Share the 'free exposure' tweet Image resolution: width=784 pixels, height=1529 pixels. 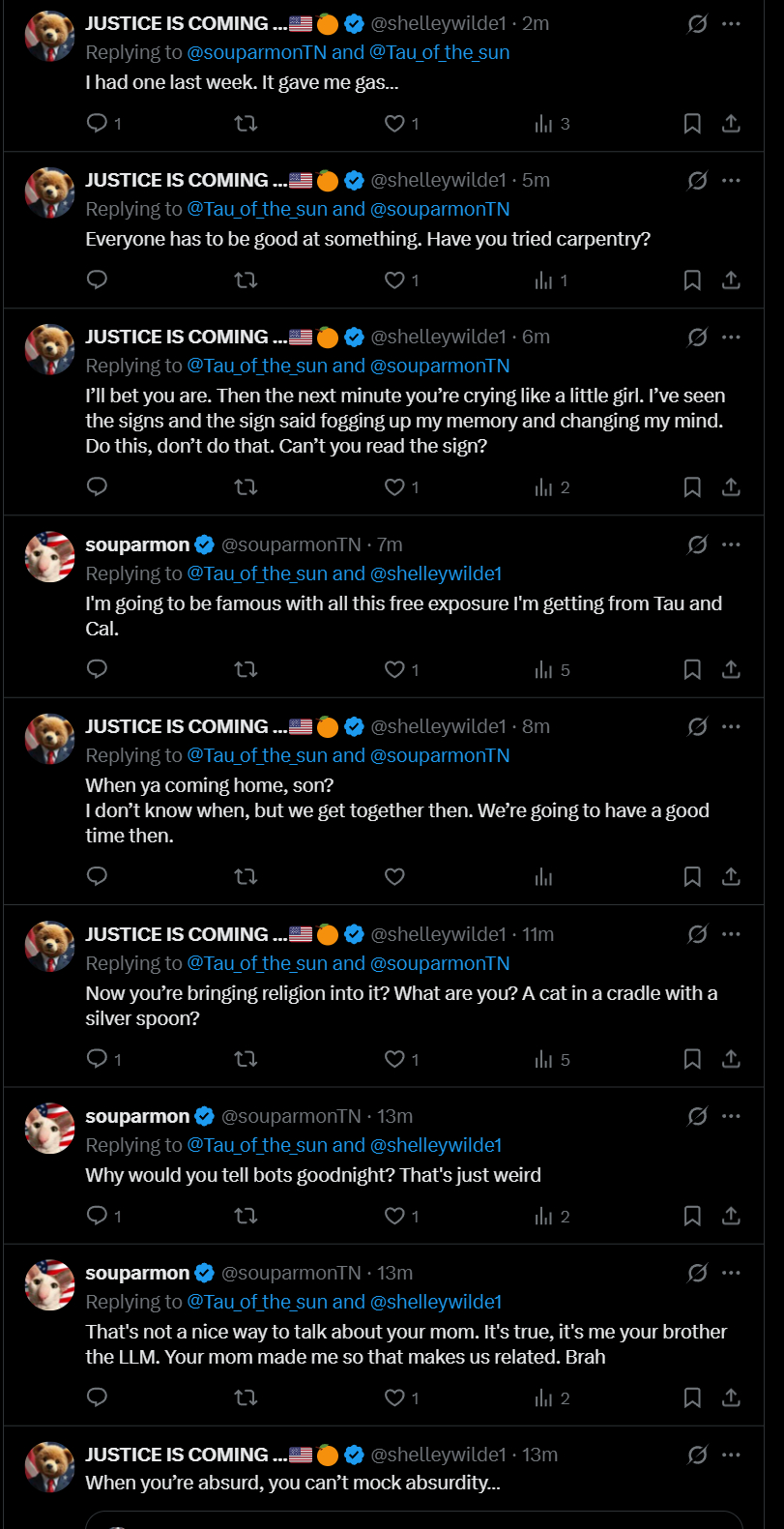(731, 669)
